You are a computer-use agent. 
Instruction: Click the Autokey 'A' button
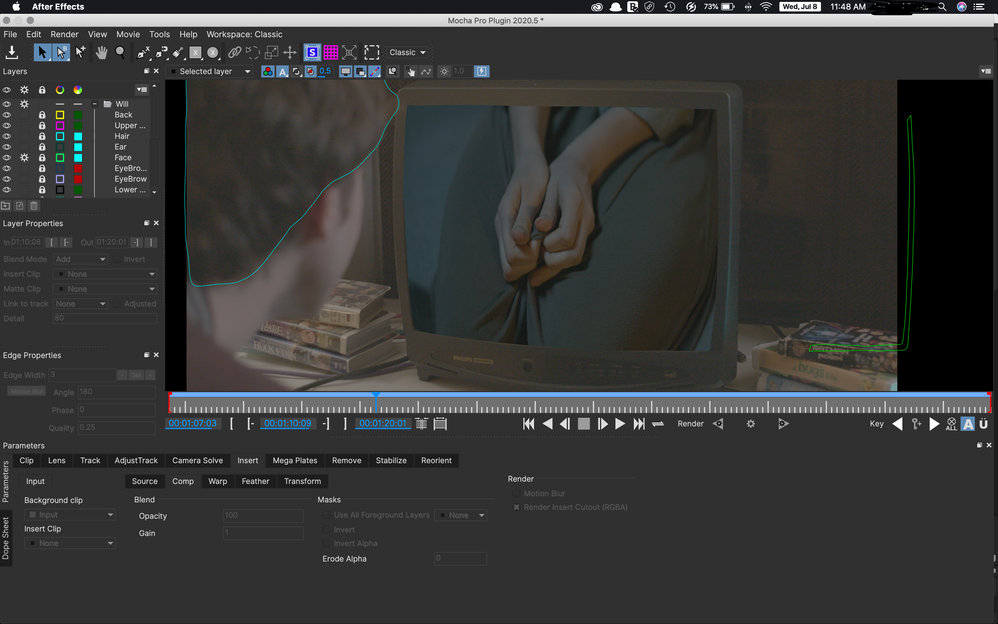[967, 424]
